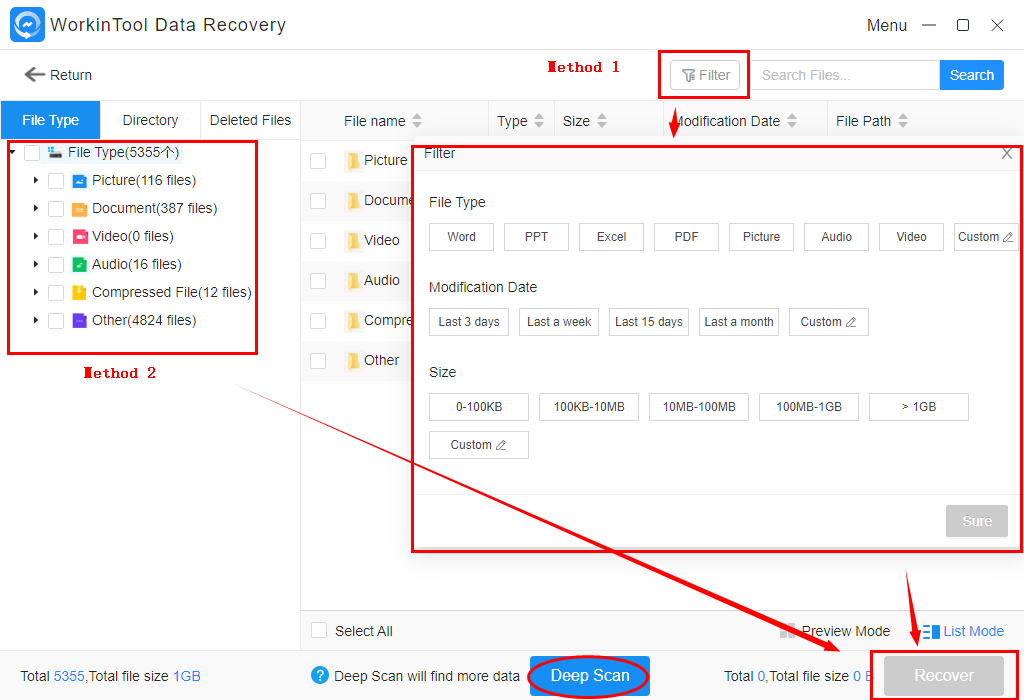Click the Recover button

click(944, 676)
